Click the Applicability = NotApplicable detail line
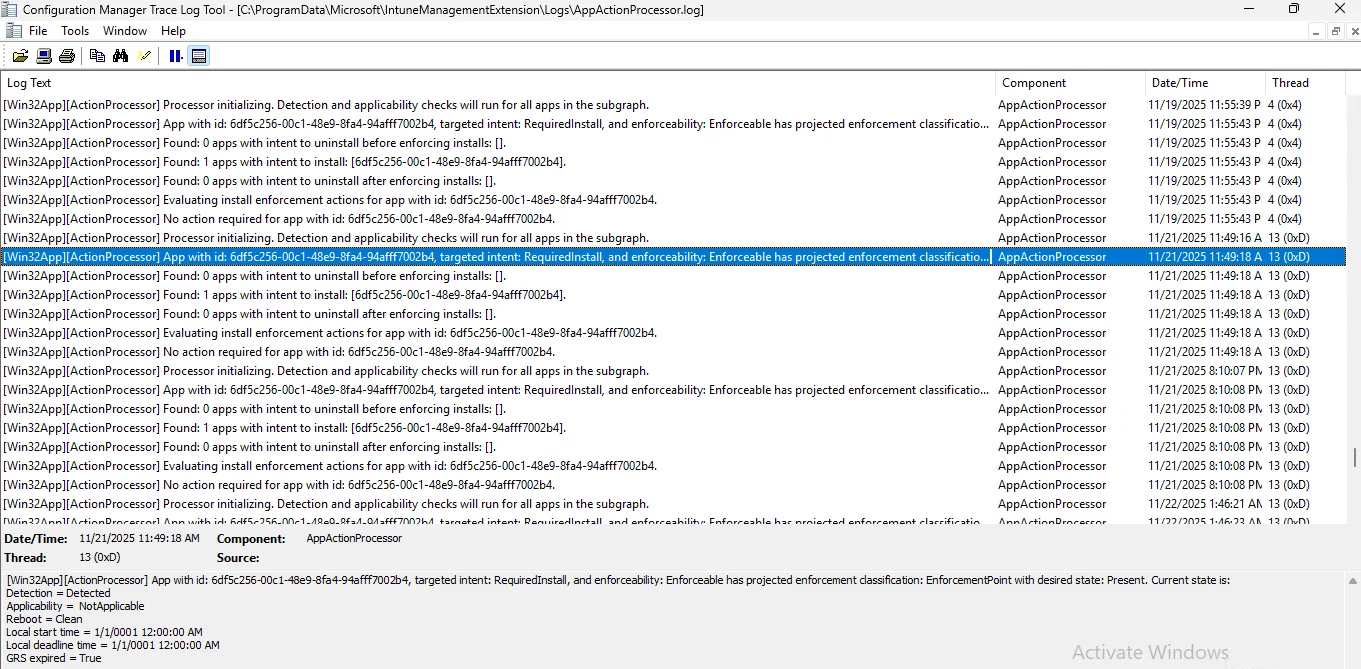The width and height of the screenshot is (1361, 669). point(75,606)
